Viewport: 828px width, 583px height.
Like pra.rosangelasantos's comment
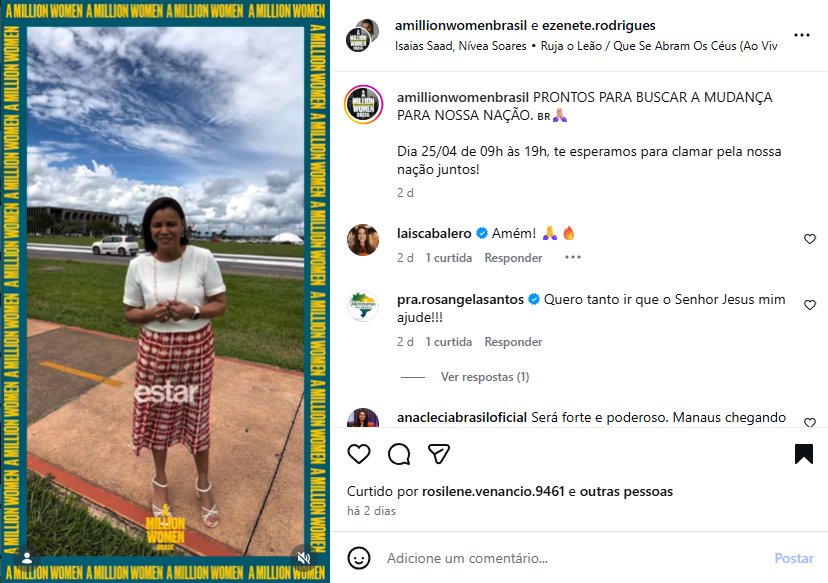tap(810, 305)
